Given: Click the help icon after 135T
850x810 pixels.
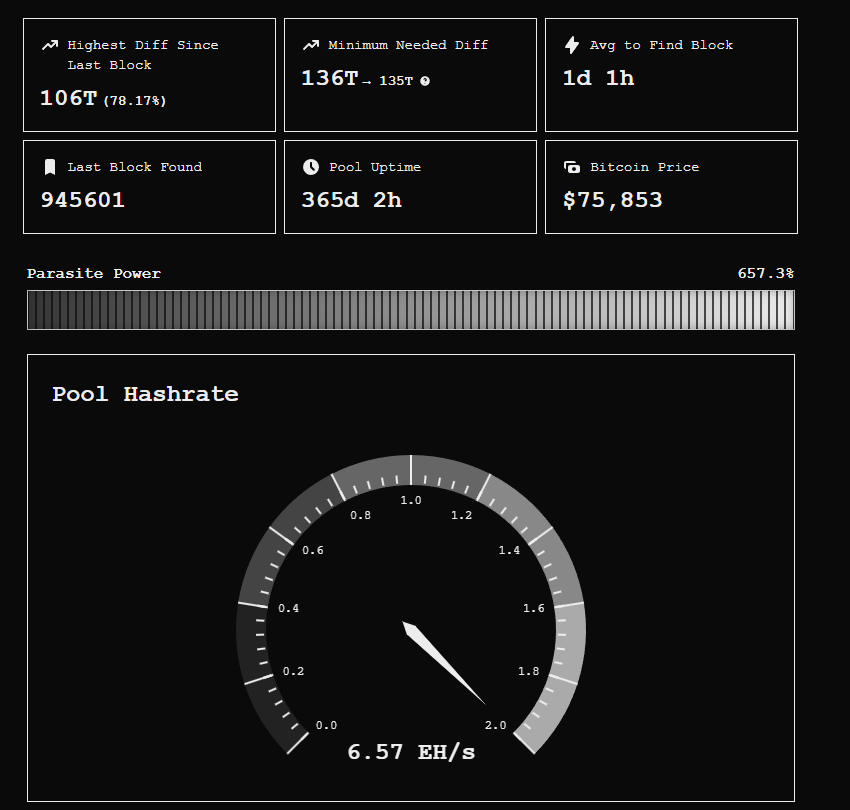Looking at the screenshot, I should [x=426, y=81].
